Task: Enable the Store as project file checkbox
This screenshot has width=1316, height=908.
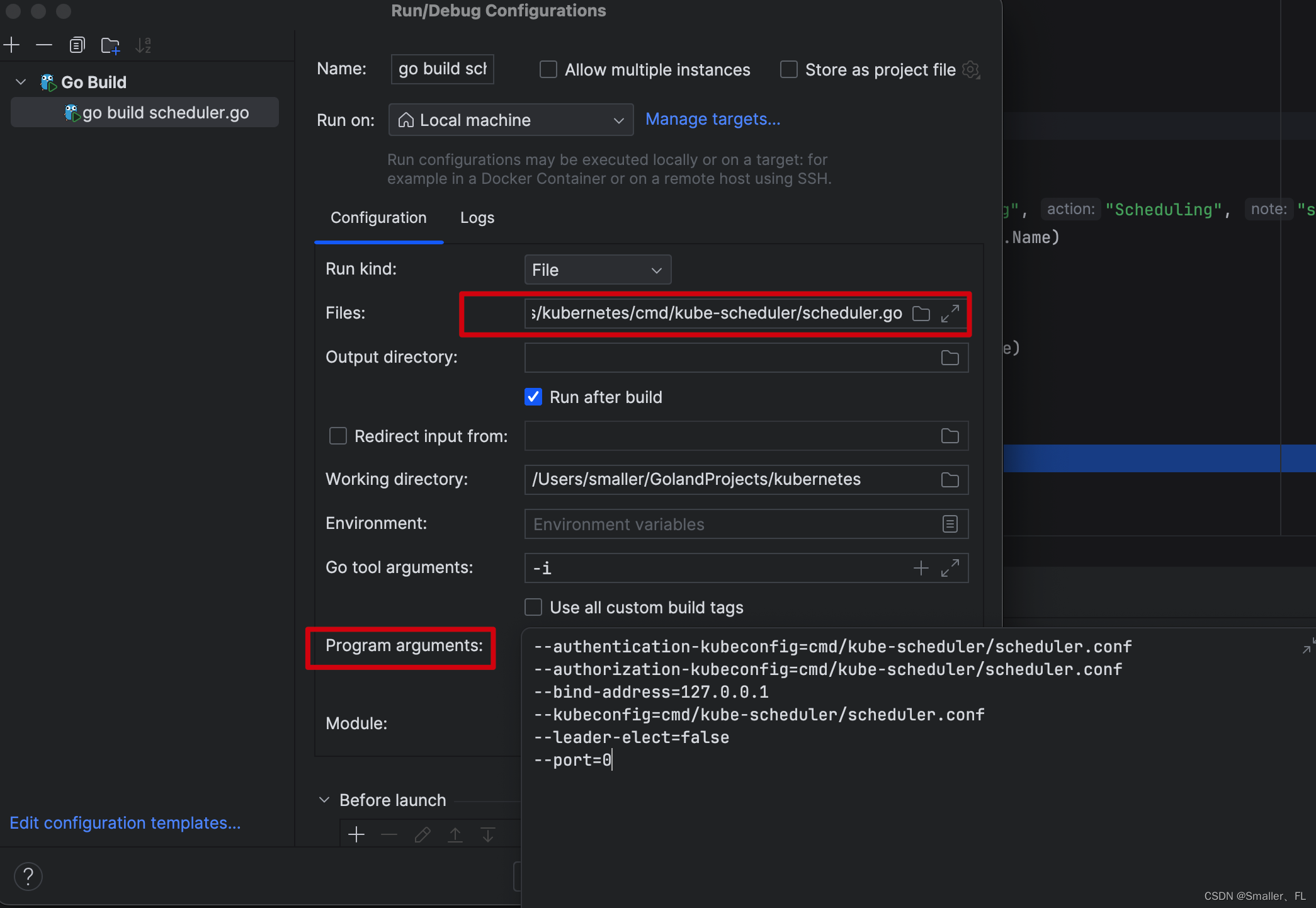Action: (786, 70)
